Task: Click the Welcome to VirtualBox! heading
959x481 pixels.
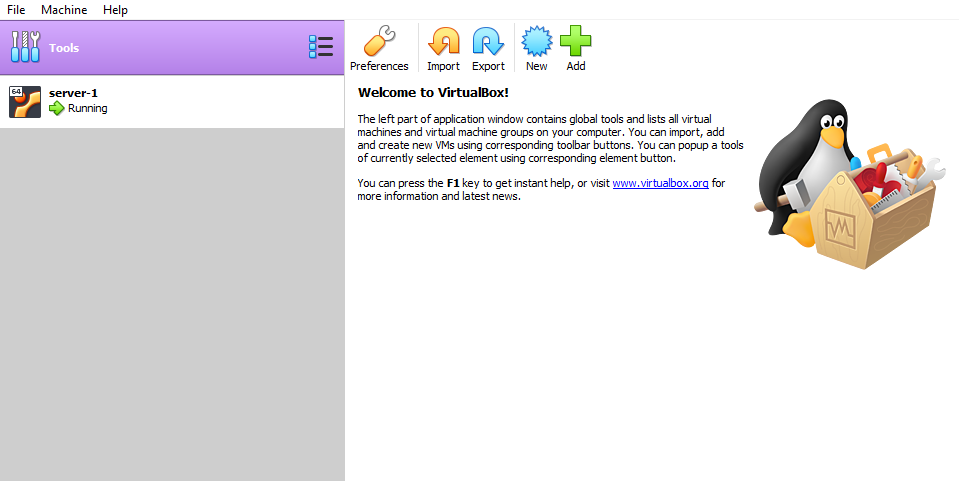Action: coord(433,92)
